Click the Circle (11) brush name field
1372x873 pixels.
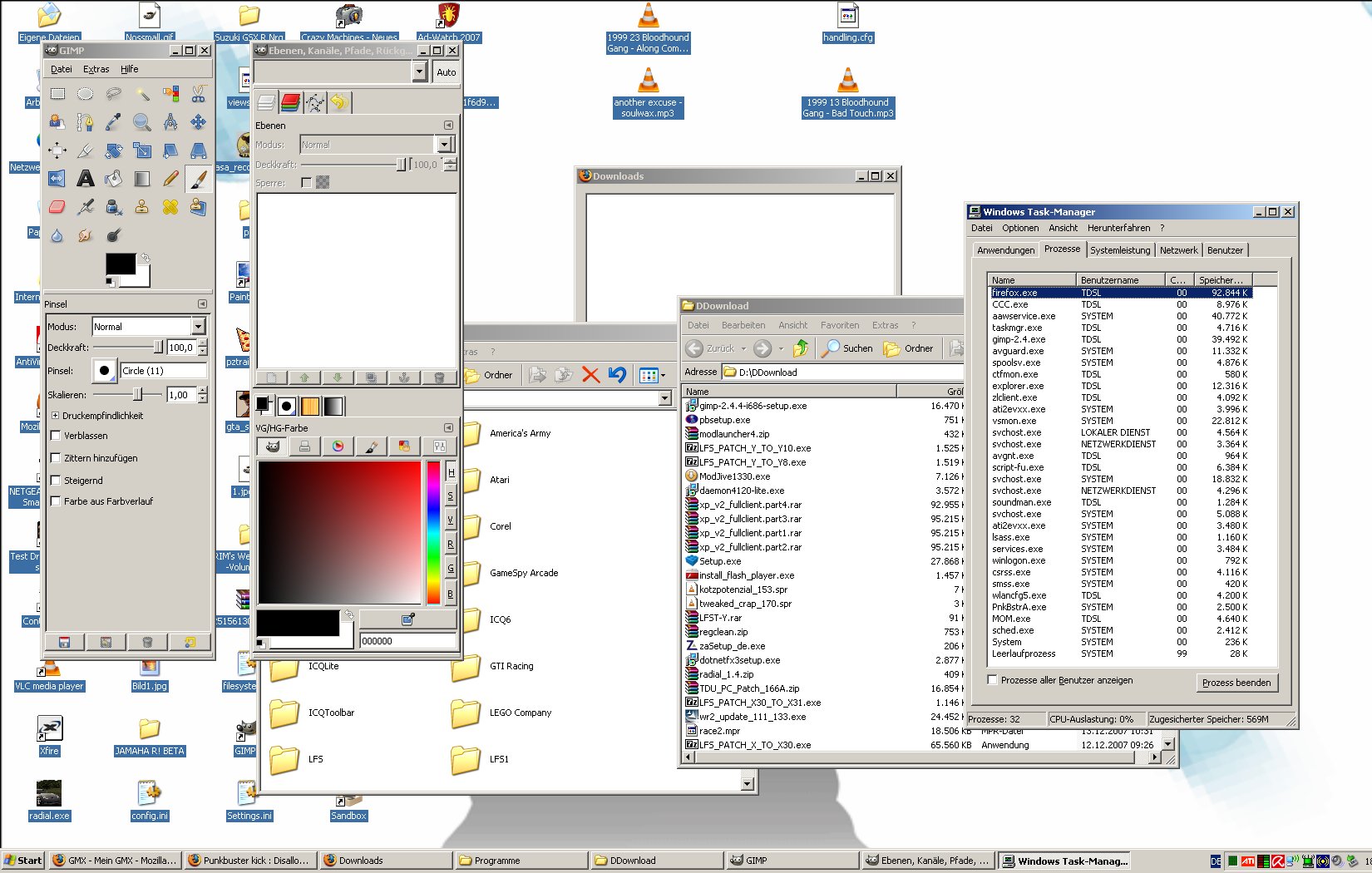pos(164,371)
